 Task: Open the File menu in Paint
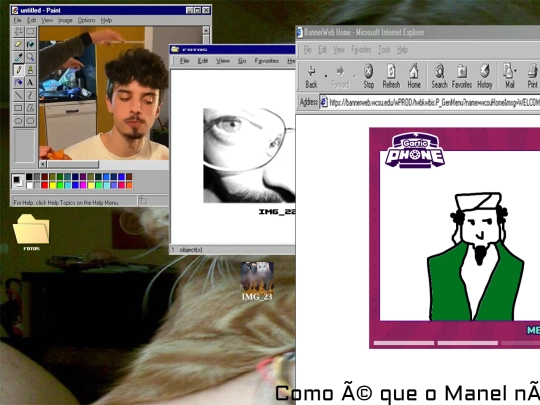tap(17, 20)
